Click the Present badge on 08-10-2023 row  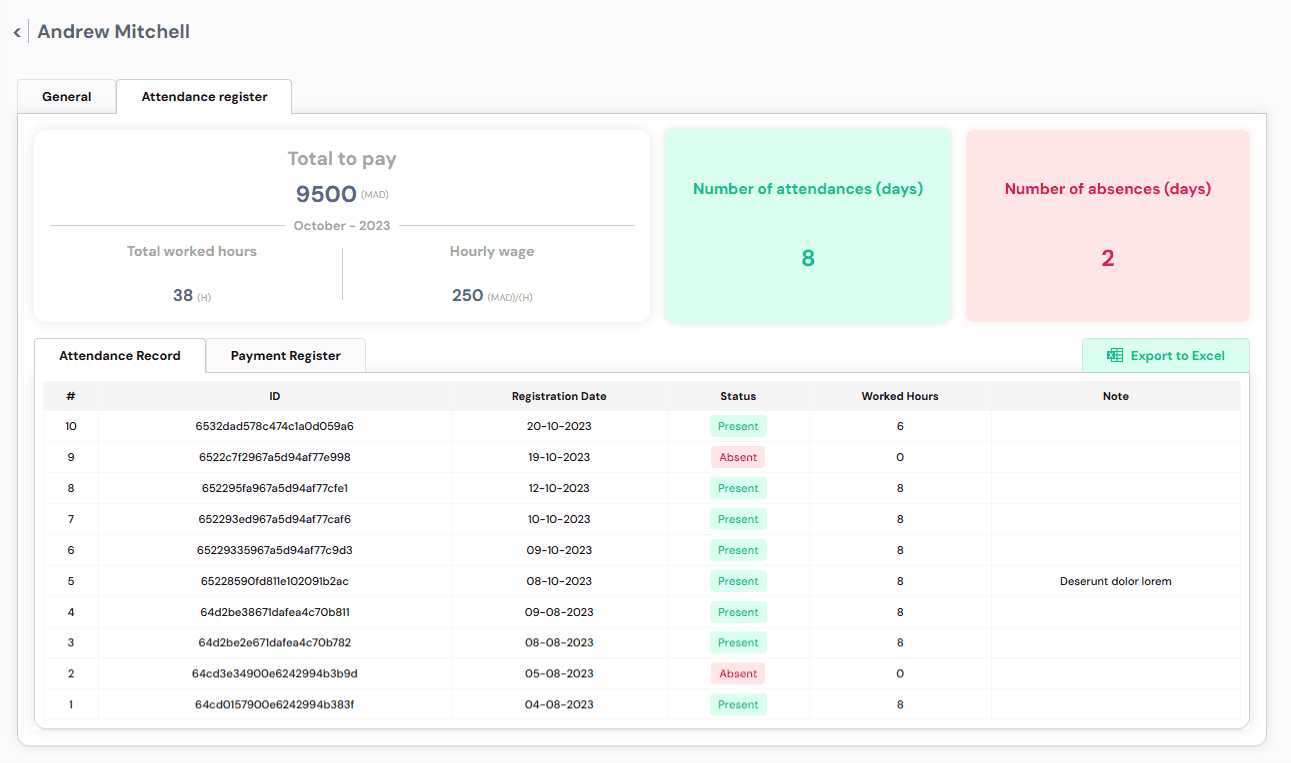[x=738, y=582]
